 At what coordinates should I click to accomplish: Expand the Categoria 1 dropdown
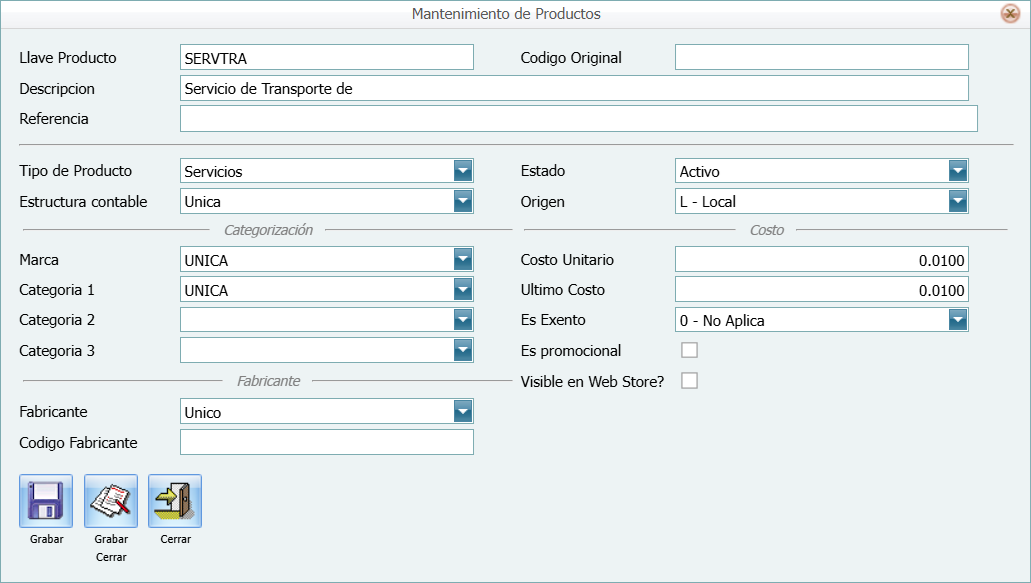463,289
